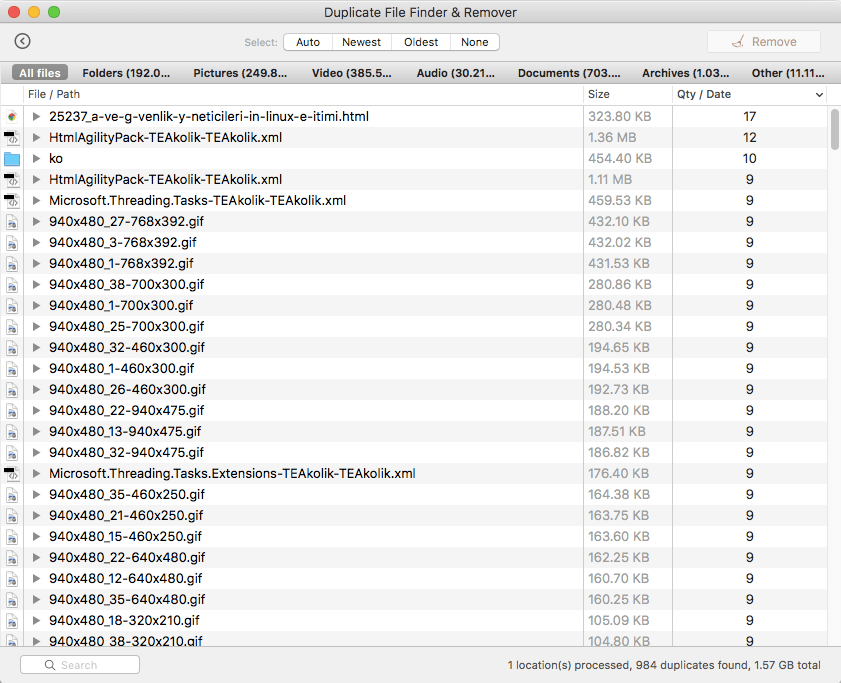
Task: Switch to the Documents tab
Action: [x=569, y=73]
